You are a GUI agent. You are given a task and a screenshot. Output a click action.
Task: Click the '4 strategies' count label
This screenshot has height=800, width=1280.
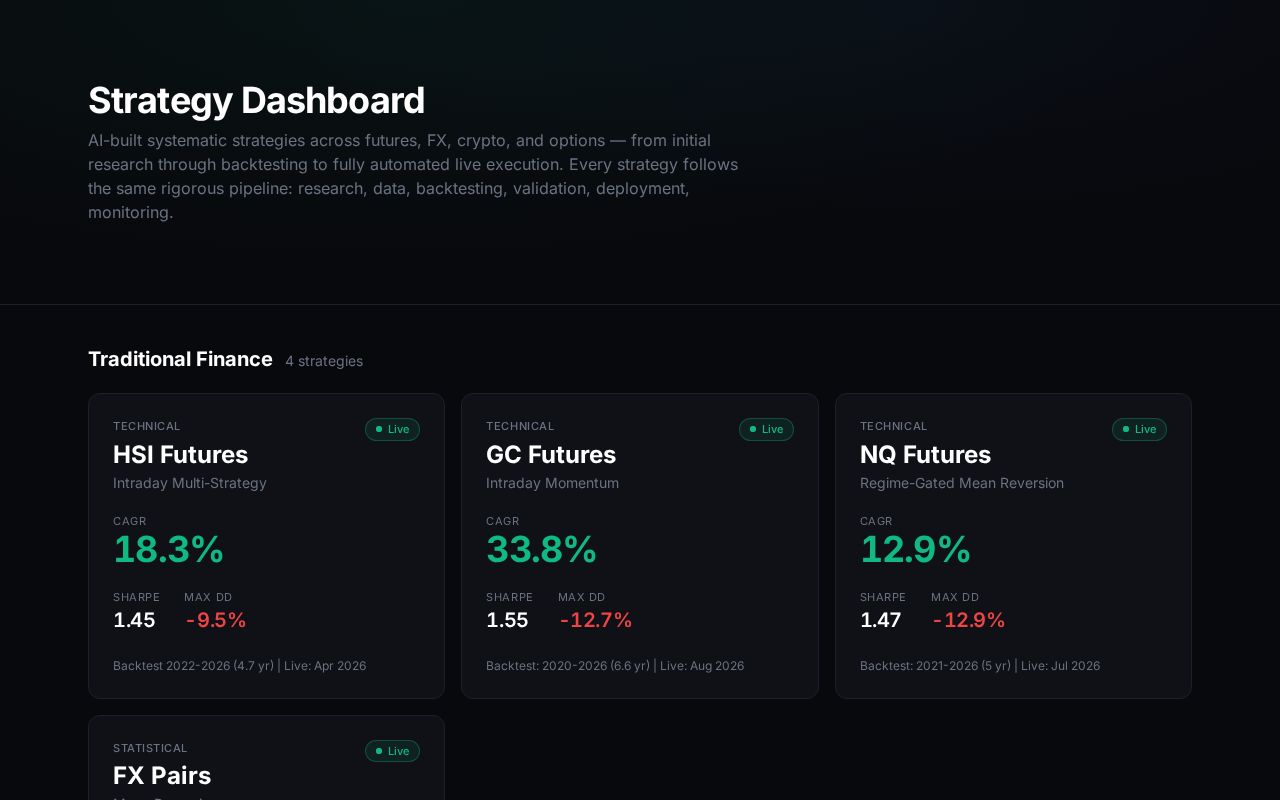click(x=324, y=361)
